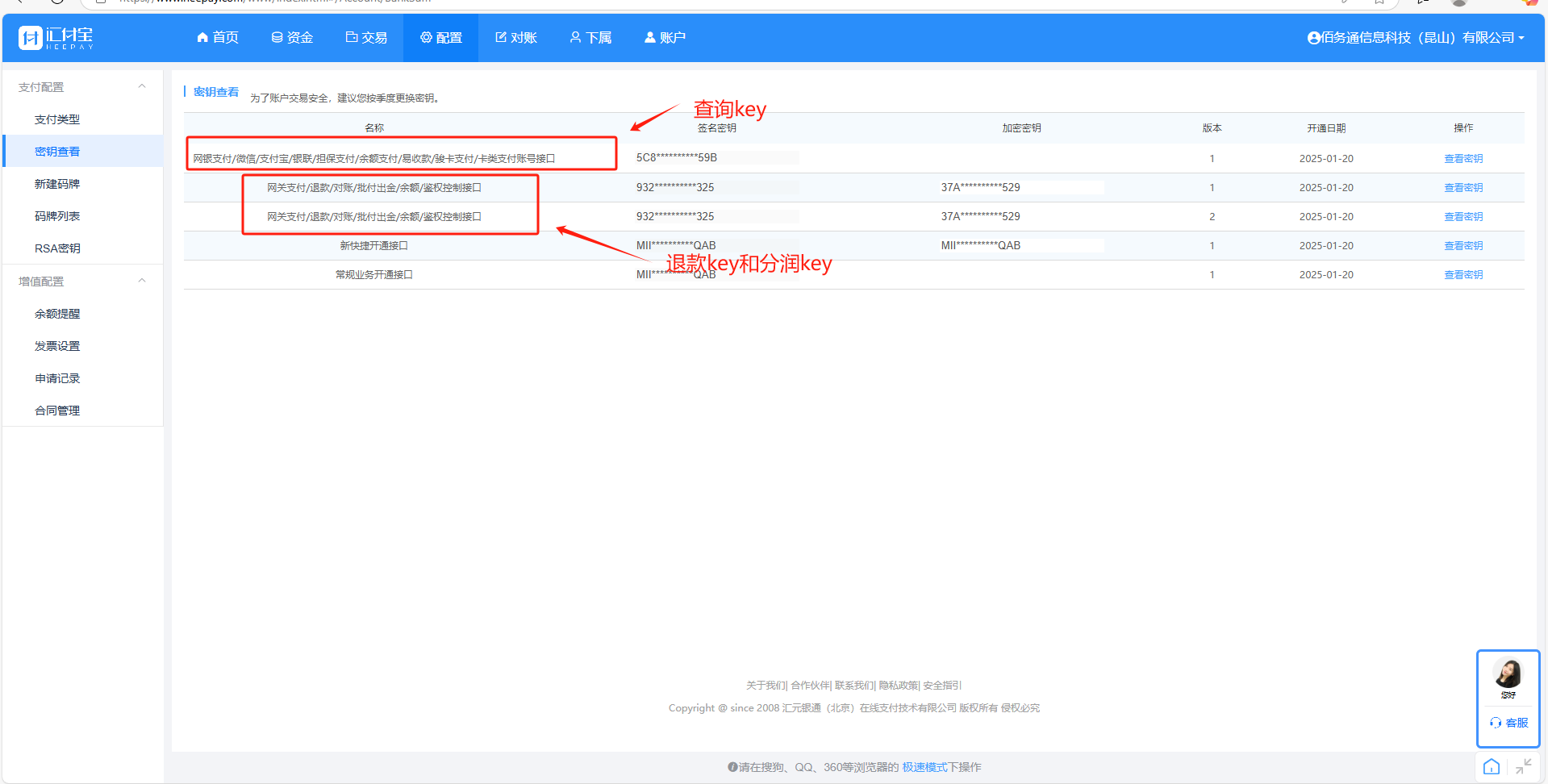1548x784 pixels.
Task: Select the 配置 menu tab
Action: [440, 38]
